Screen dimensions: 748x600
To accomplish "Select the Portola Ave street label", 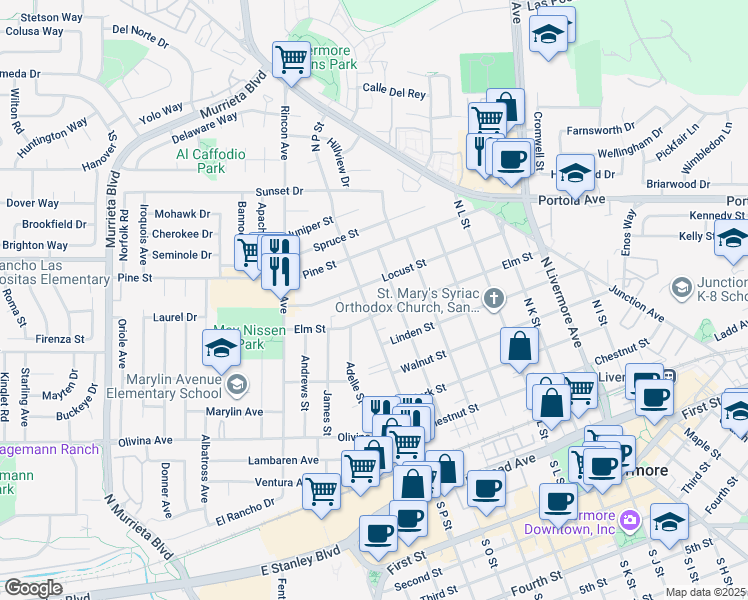I will coord(571,200).
